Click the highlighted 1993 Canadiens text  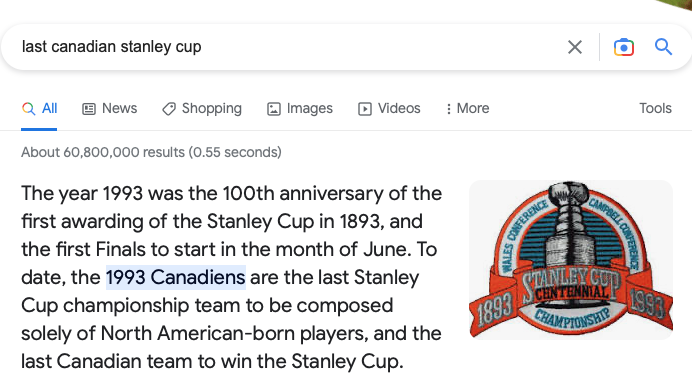click(176, 277)
